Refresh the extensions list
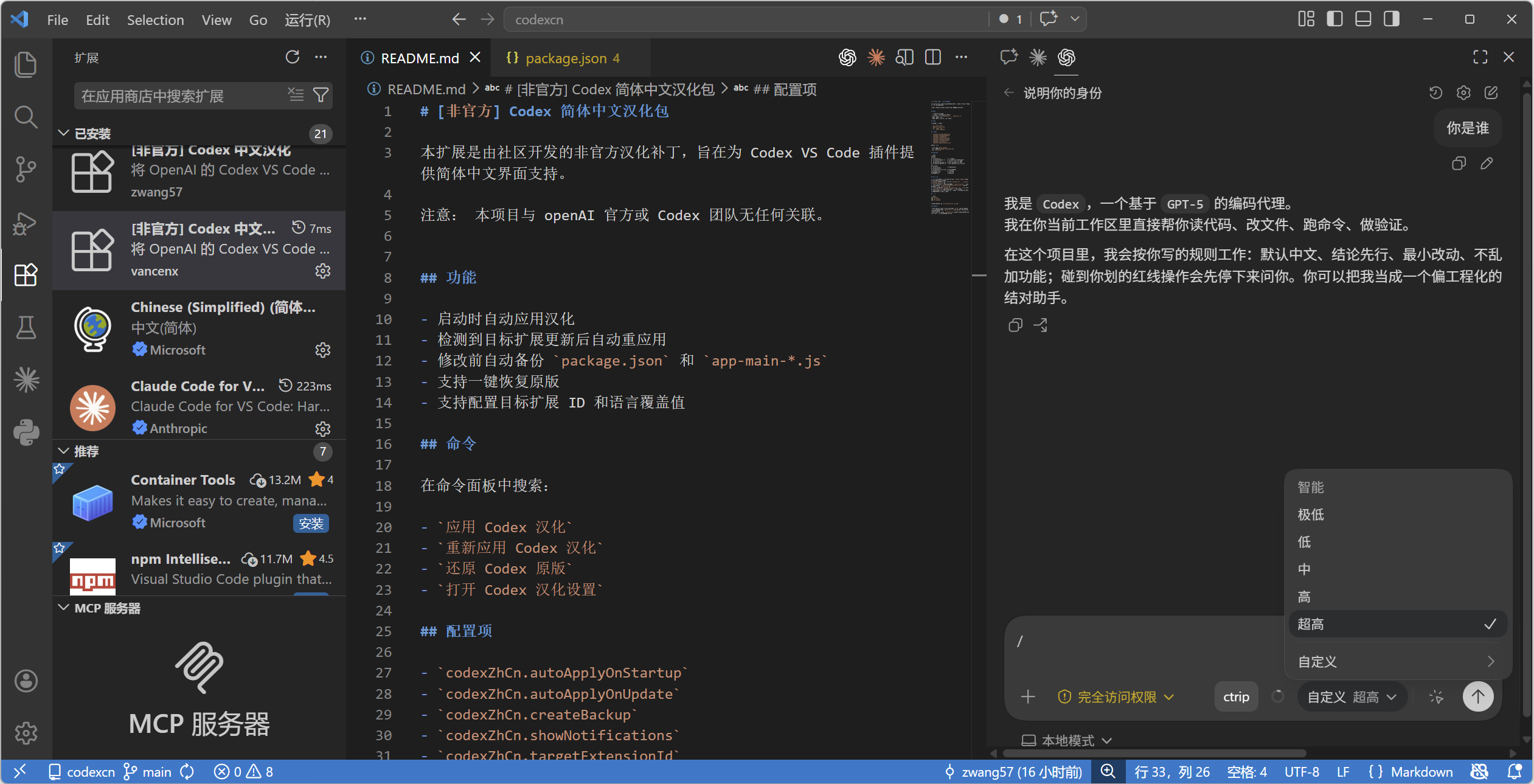This screenshot has height=784, width=1534. pyautogui.click(x=293, y=57)
